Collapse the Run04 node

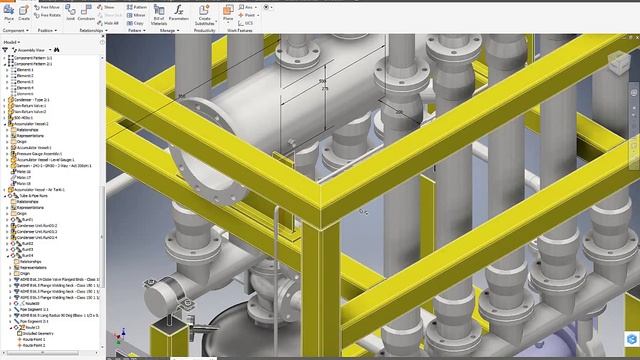pyautogui.click(x=7, y=256)
